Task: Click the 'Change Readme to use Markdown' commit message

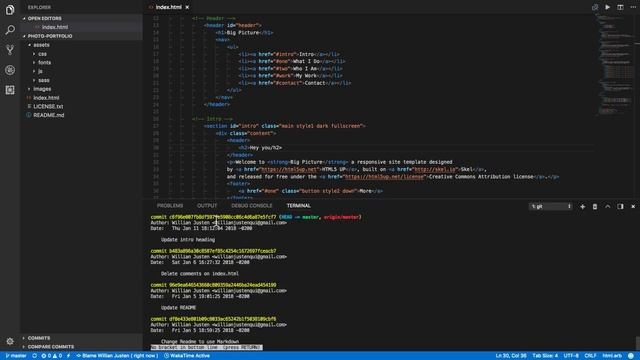Action: coord(200,341)
